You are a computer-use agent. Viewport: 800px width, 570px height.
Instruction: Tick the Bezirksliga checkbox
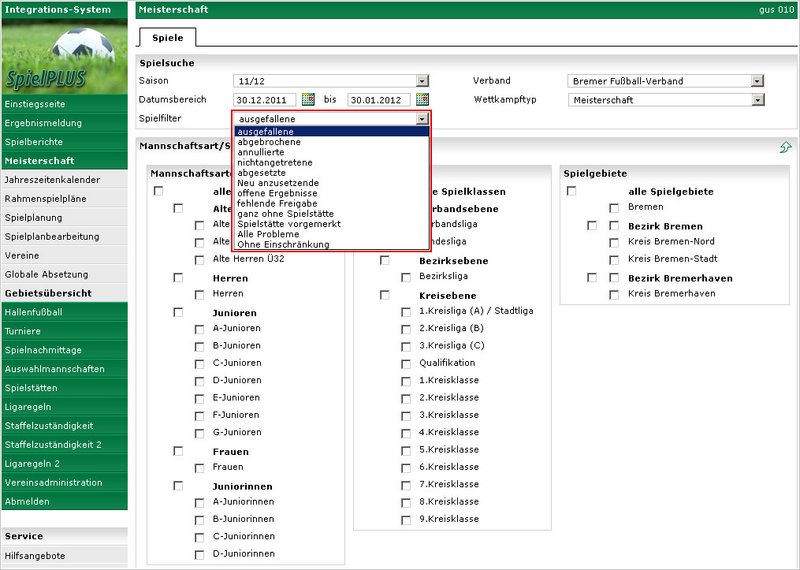tap(406, 277)
